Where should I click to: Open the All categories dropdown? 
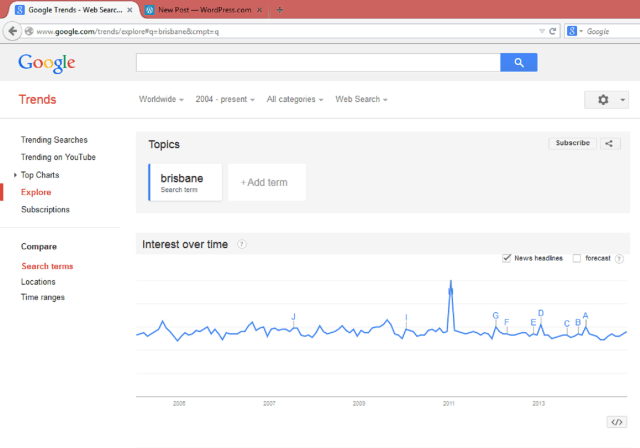(x=295, y=99)
